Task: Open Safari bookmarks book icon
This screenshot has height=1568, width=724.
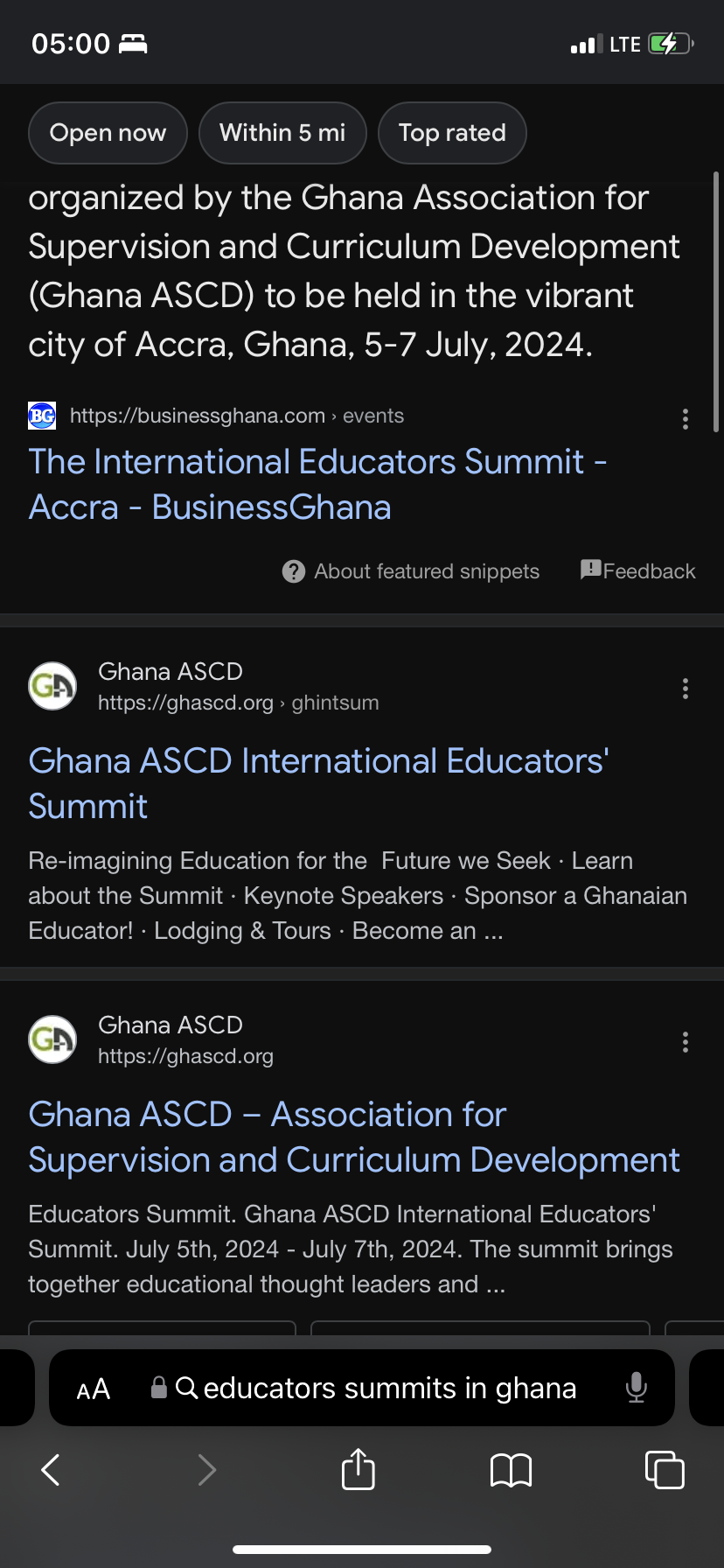Action: (x=511, y=1470)
